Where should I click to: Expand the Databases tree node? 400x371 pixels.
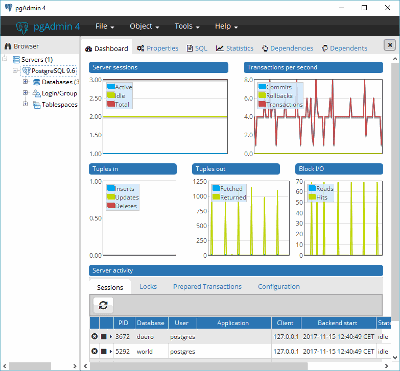pos(25,82)
